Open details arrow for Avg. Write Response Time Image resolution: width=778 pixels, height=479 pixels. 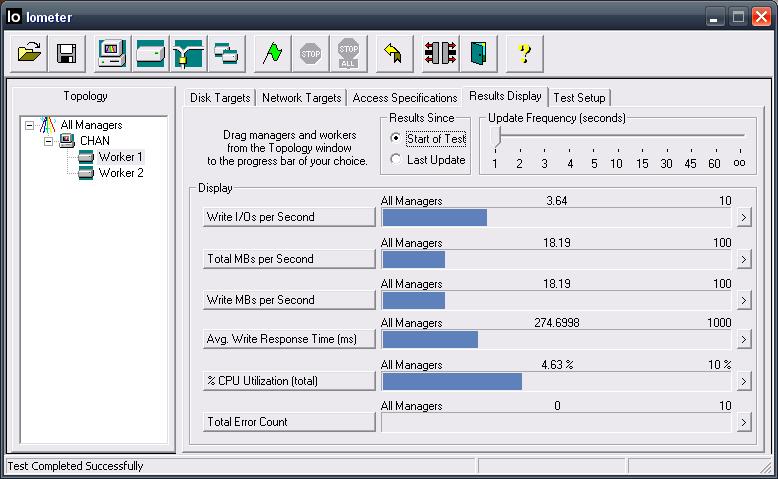point(743,340)
